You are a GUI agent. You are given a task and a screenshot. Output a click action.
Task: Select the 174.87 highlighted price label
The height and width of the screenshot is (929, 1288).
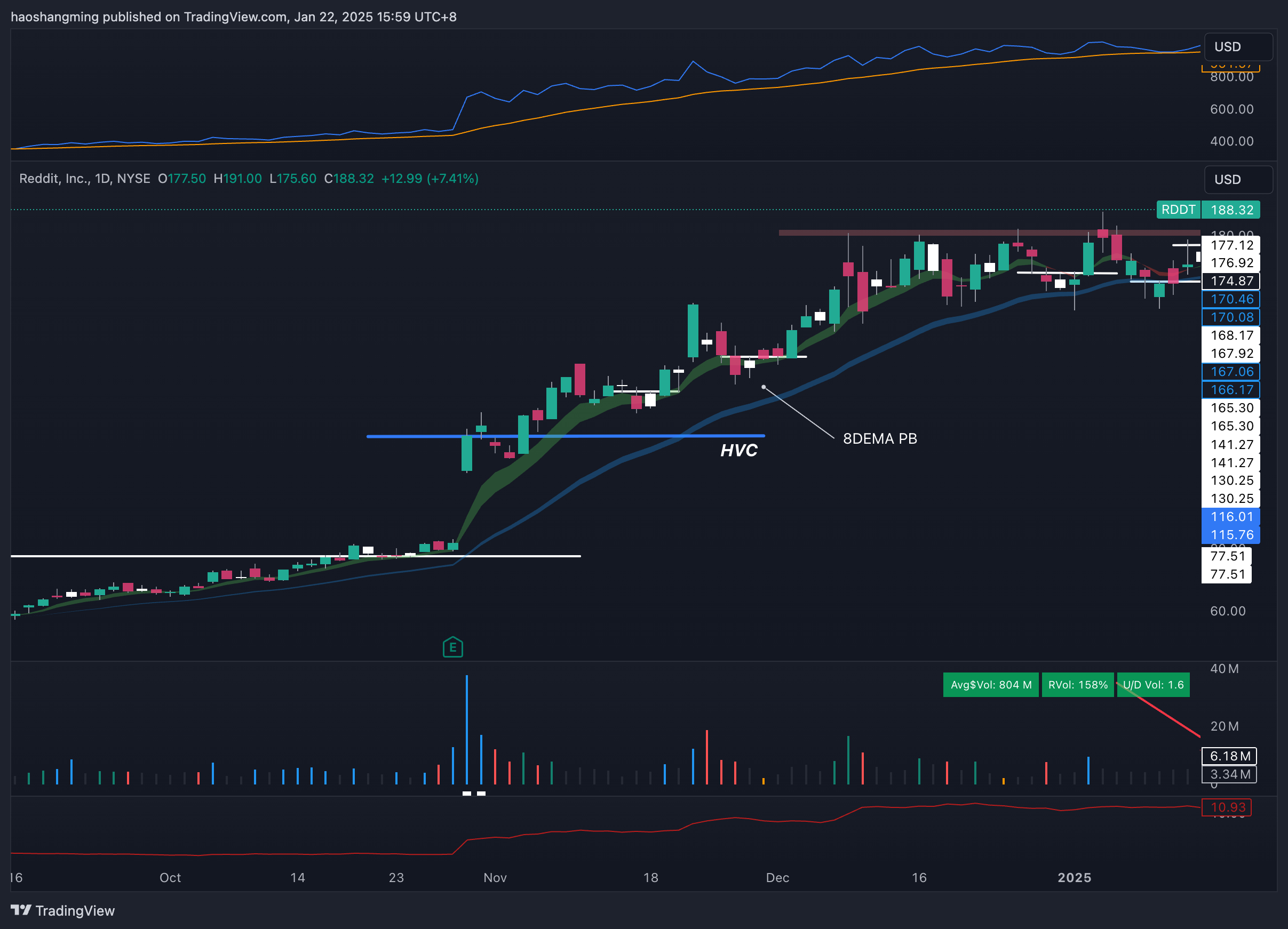tap(1230, 281)
